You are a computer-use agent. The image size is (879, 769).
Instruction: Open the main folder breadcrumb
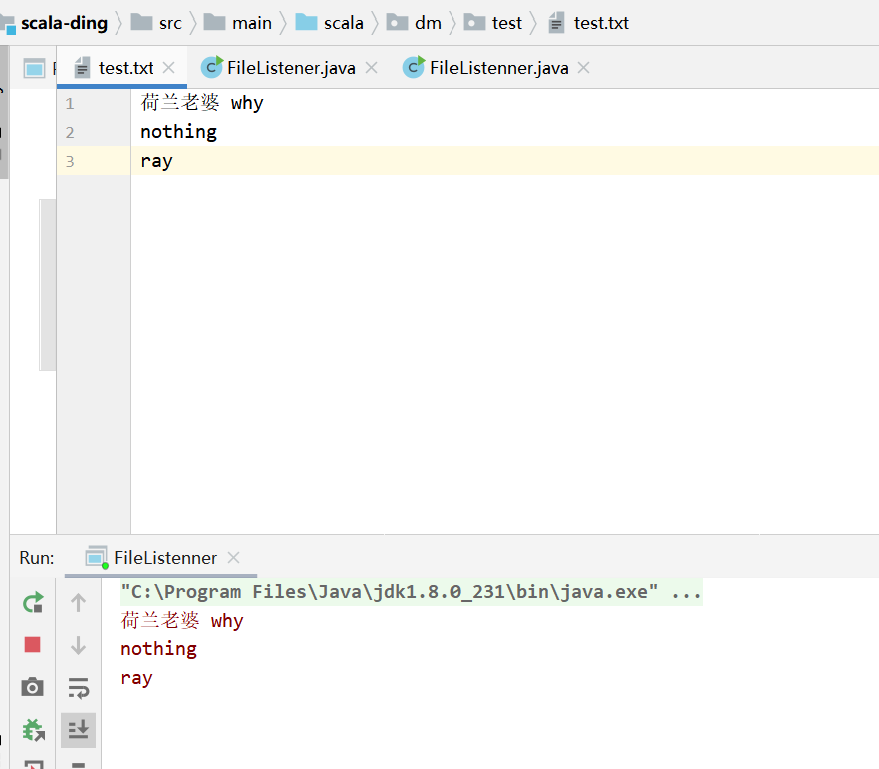pos(238,23)
